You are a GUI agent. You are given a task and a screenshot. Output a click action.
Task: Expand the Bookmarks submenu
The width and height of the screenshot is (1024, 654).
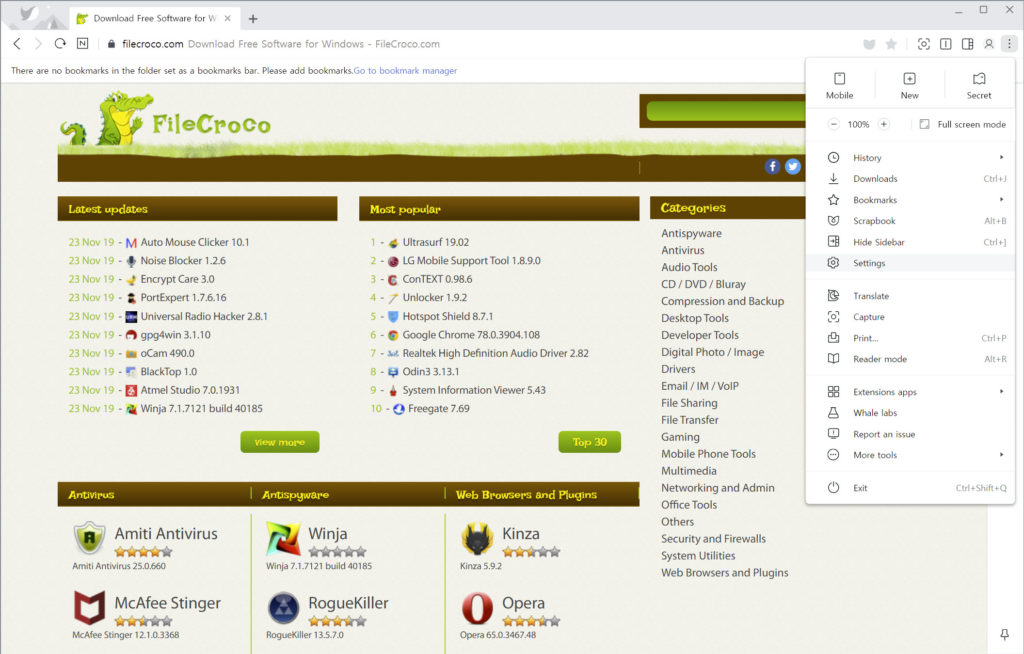[x=910, y=200]
